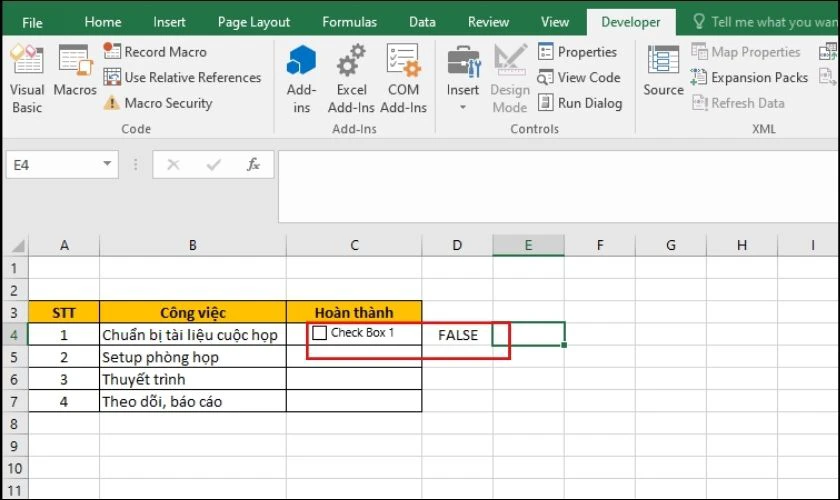
Task: Select column G header
Action: [x=671, y=245]
